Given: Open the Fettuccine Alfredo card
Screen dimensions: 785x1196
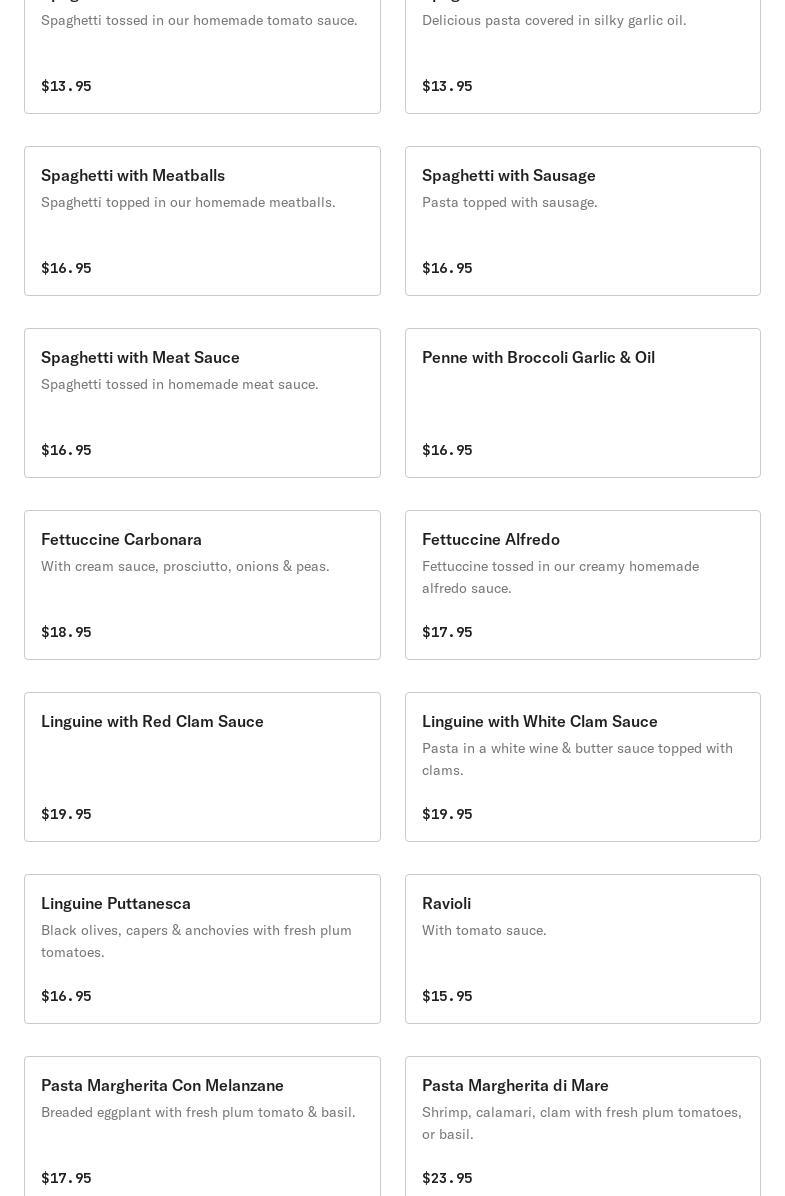Looking at the screenshot, I should point(583,585).
